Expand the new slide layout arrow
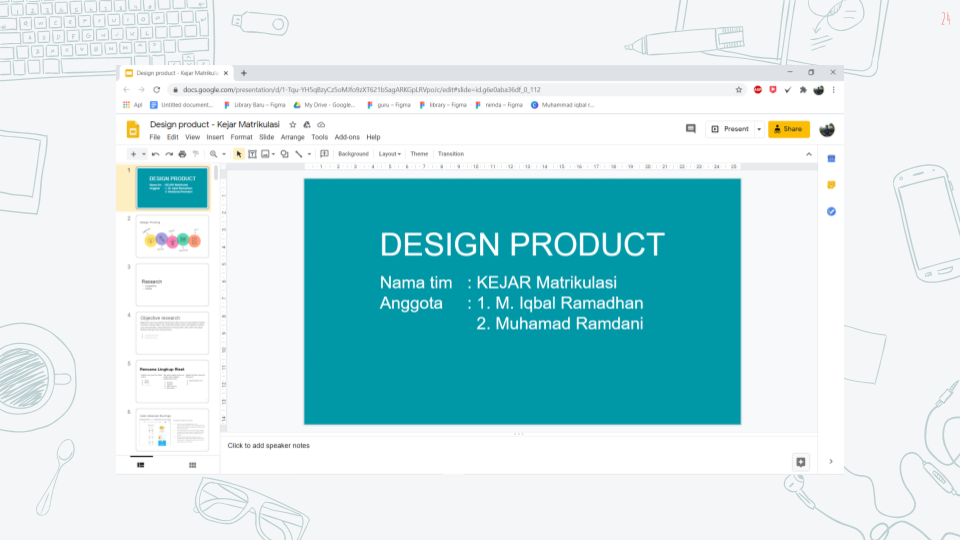Screen dimensions: 960x540 144,154
